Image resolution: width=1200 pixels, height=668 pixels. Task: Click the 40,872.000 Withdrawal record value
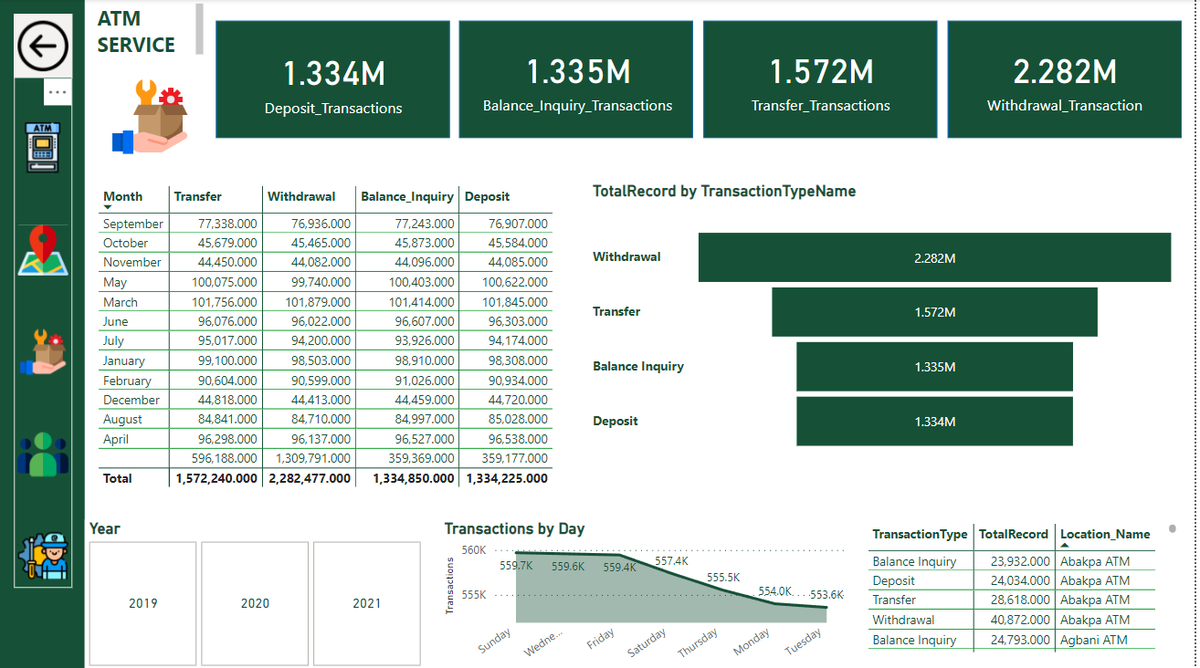pos(1018,620)
